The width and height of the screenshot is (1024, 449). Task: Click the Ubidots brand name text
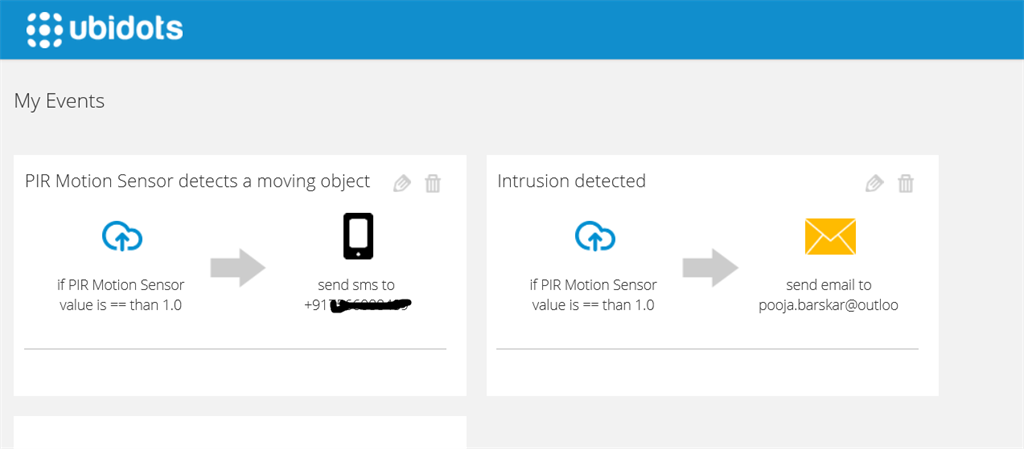[x=126, y=29]
